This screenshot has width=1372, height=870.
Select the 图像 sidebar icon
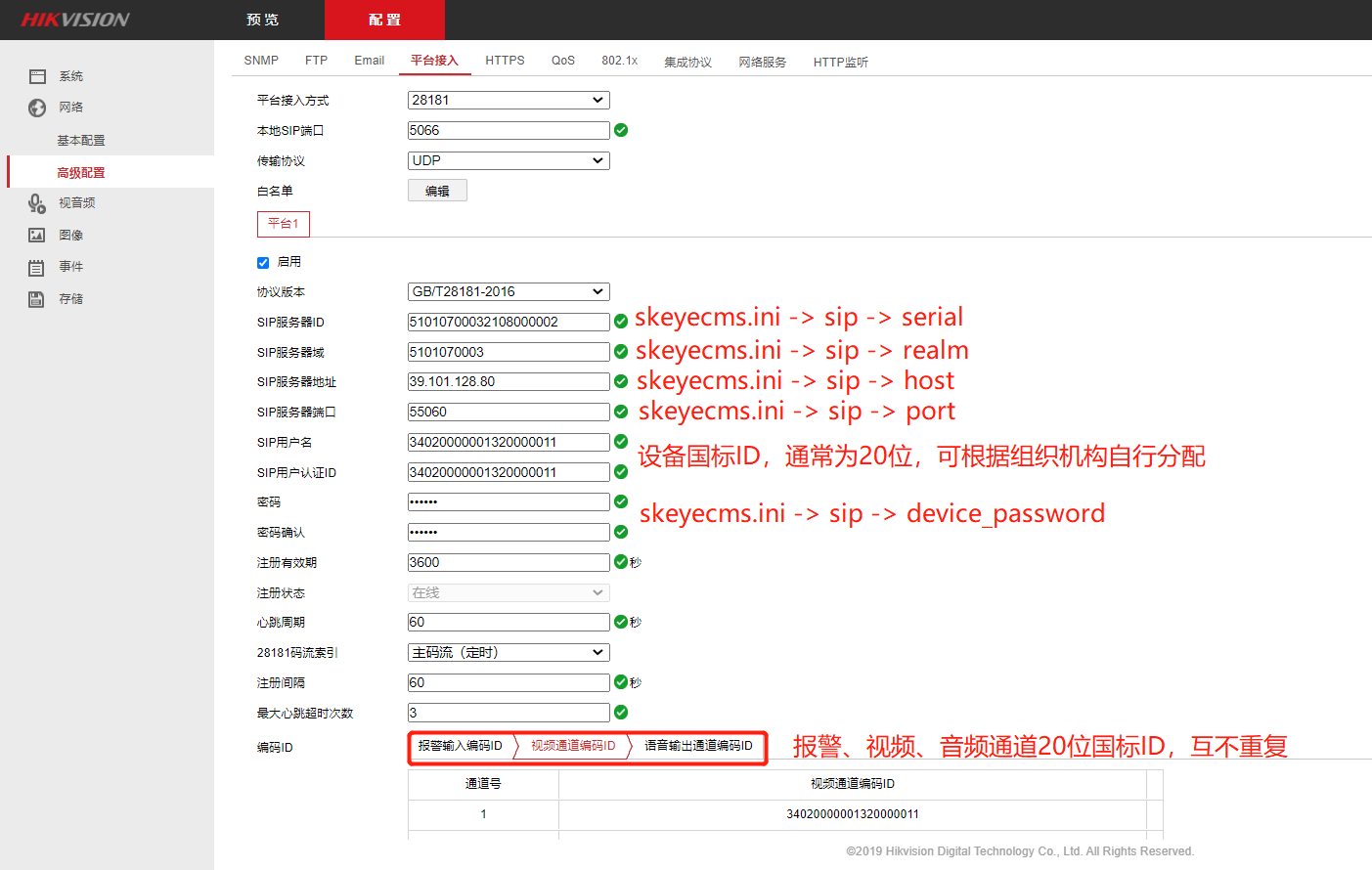[x=69, y=235]
